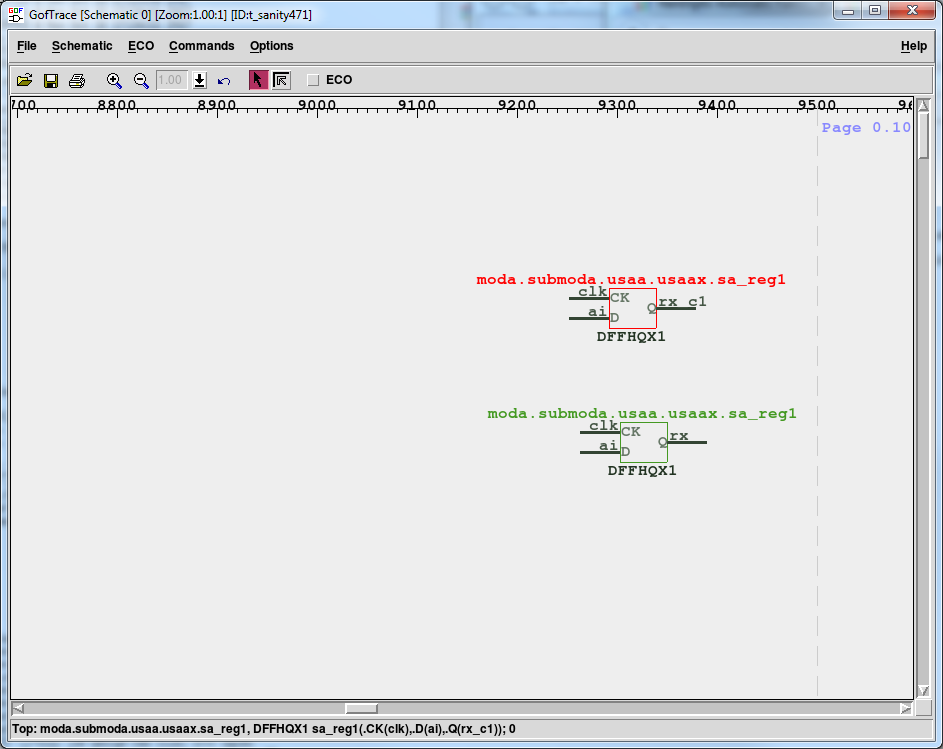This screenshot has height=749, width=943.
Task: Click the open file folder icon
Action: tap(24, 80)
